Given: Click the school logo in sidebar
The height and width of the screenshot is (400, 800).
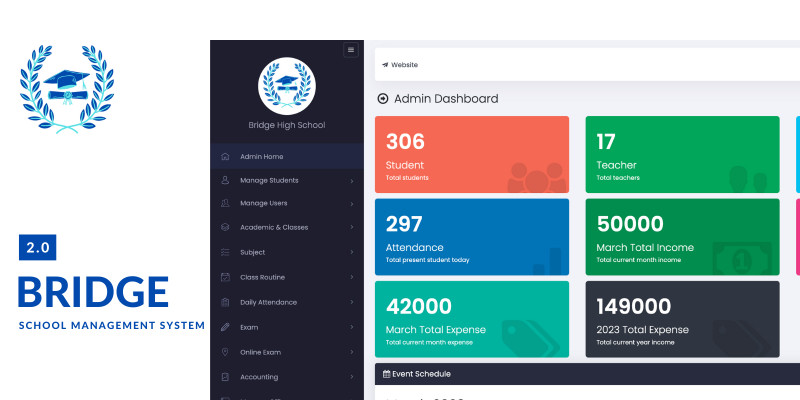Looking at the screenshot, I should click(x=286, y=84).
